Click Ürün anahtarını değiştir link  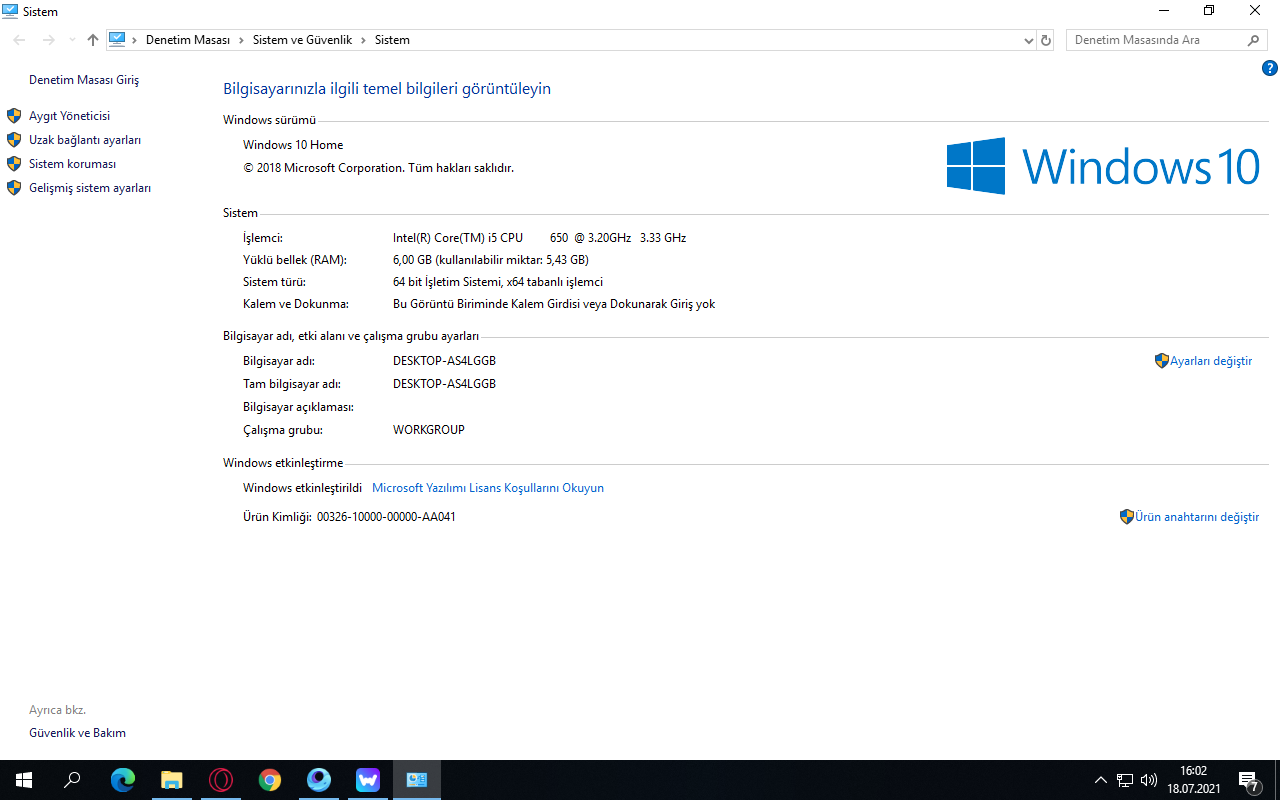pyautogui.click(x=1197, y=517)
